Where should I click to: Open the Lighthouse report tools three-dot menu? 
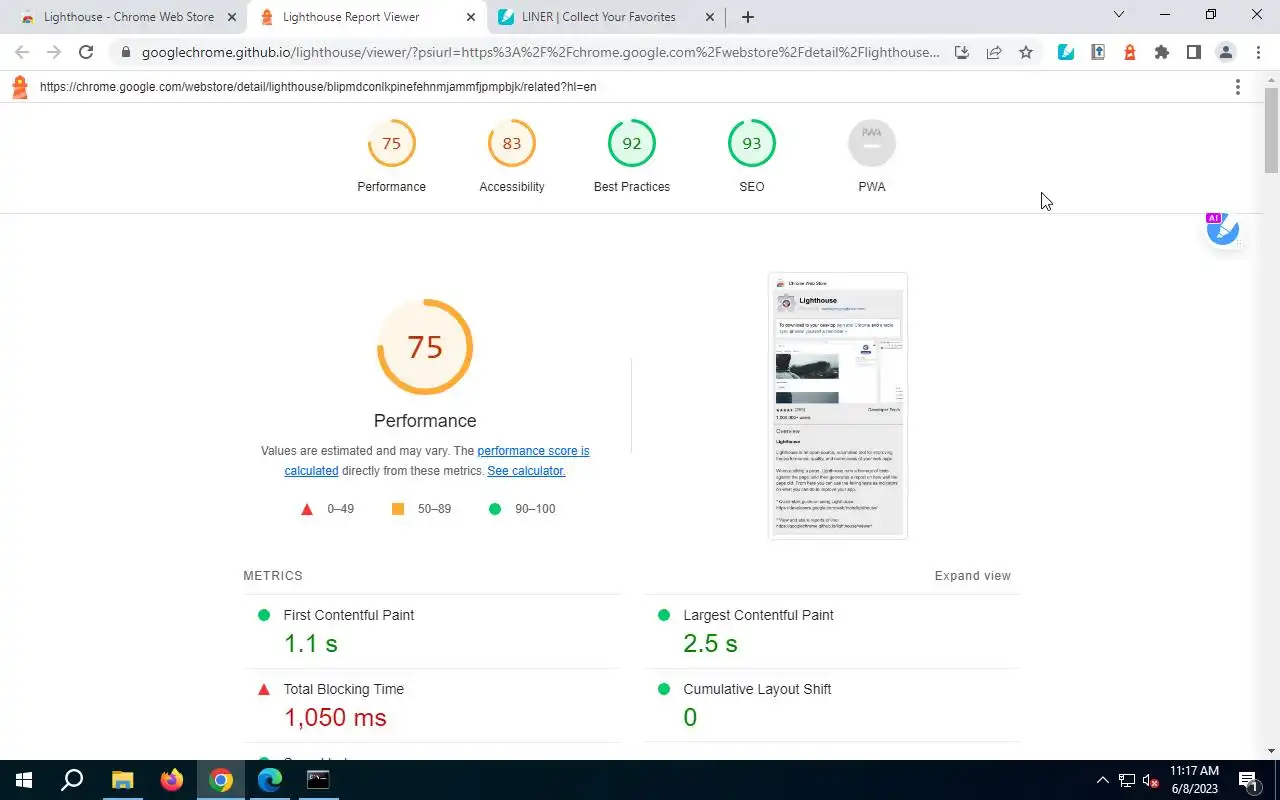(1237, 87)
